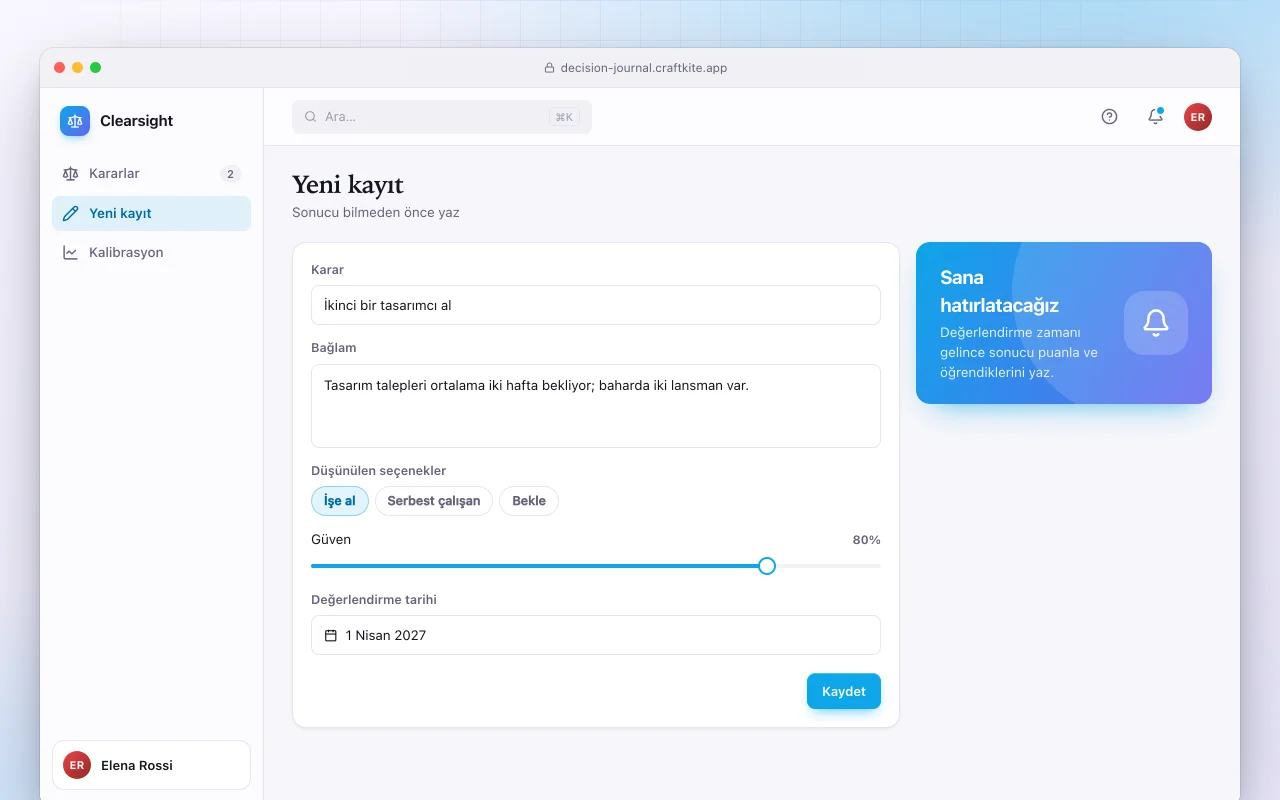Click the Sonucu bilmeden önce yaz subtitle
This screenshot has width=1280, height=800.
pos(376,213)
